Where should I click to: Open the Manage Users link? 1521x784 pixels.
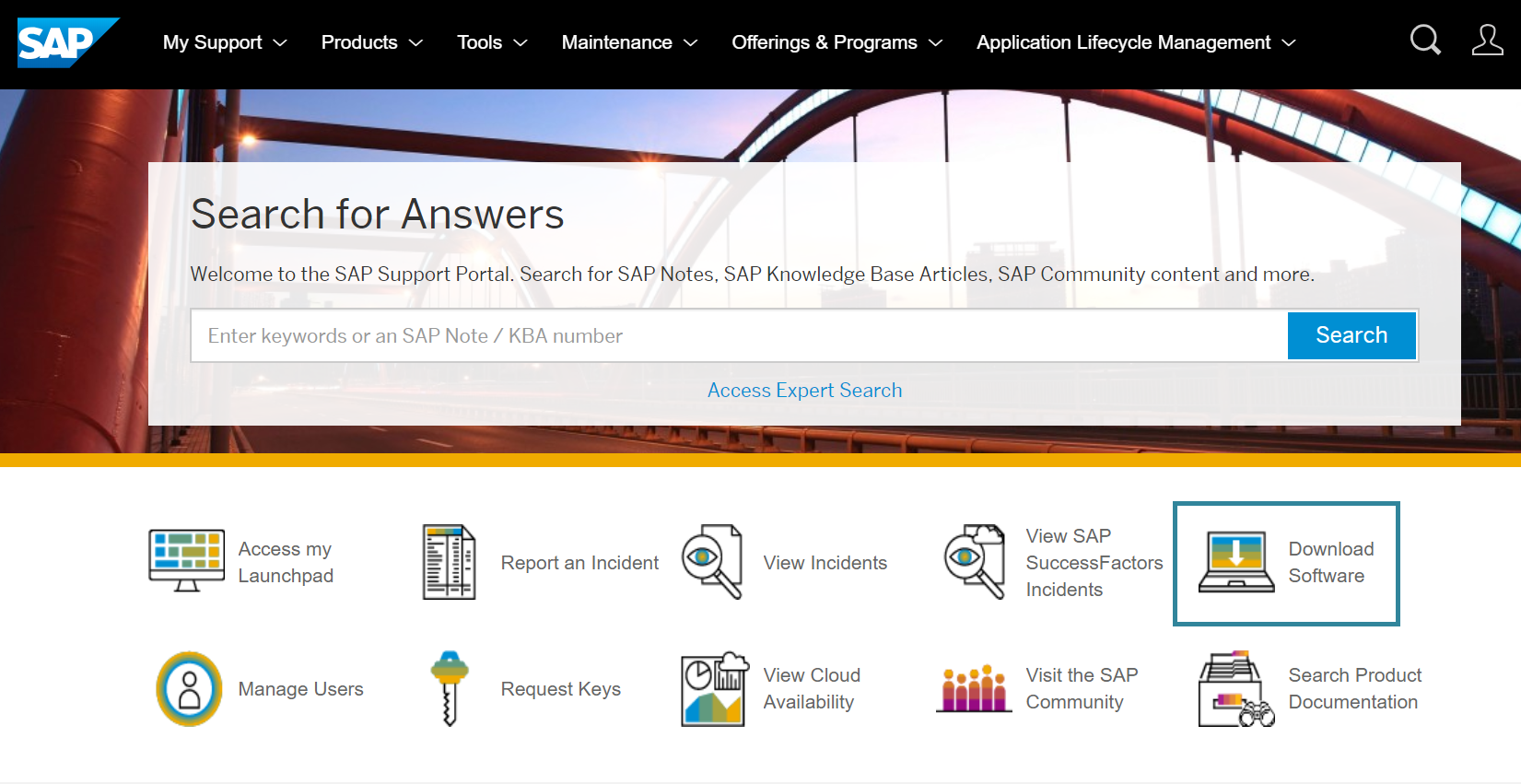point(300,689)
